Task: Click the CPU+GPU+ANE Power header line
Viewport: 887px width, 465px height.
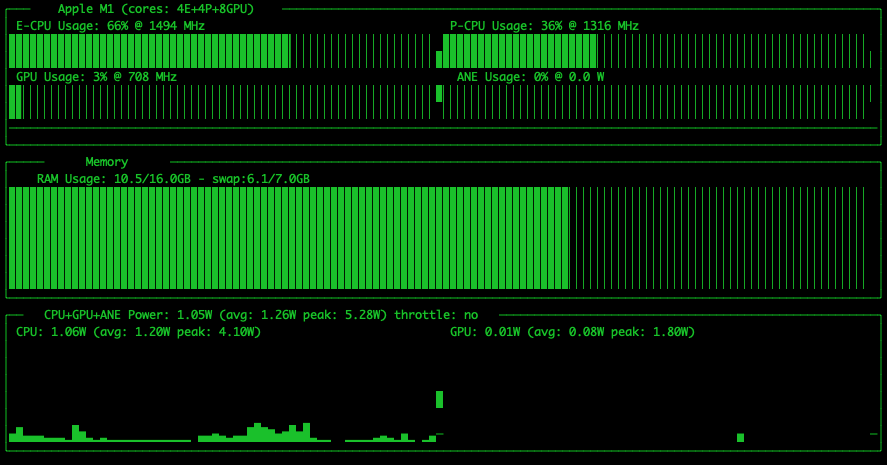Action: (x=261, y=315)
